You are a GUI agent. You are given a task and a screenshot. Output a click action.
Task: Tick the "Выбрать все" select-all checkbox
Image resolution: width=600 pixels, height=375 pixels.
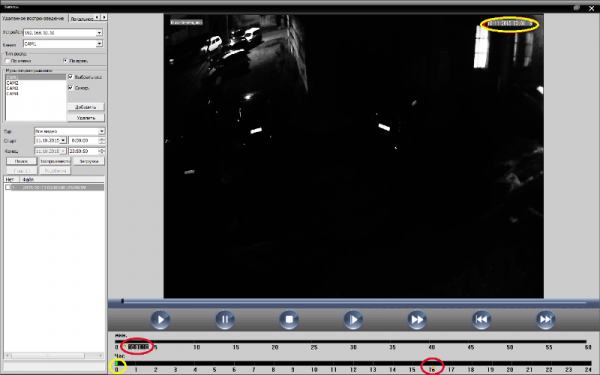(x=70, y=77)
